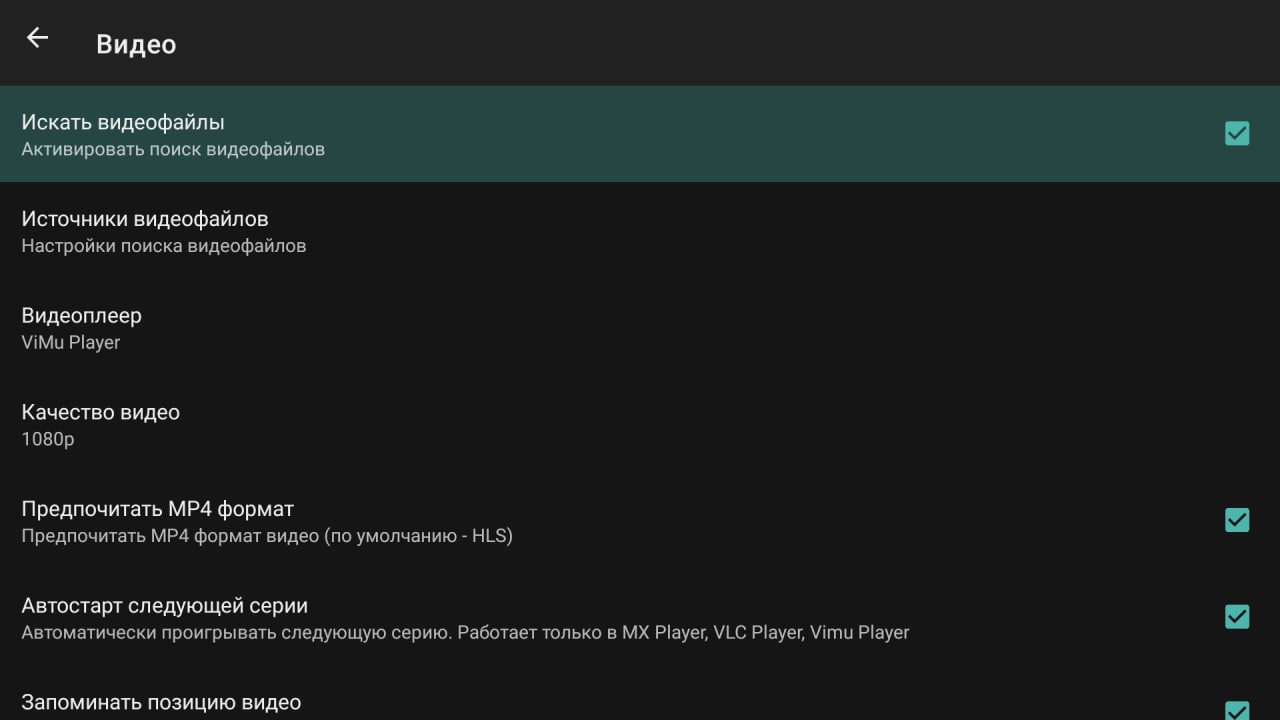
Task: Open the "Качество видео" selector
Action: pos(640,424)
